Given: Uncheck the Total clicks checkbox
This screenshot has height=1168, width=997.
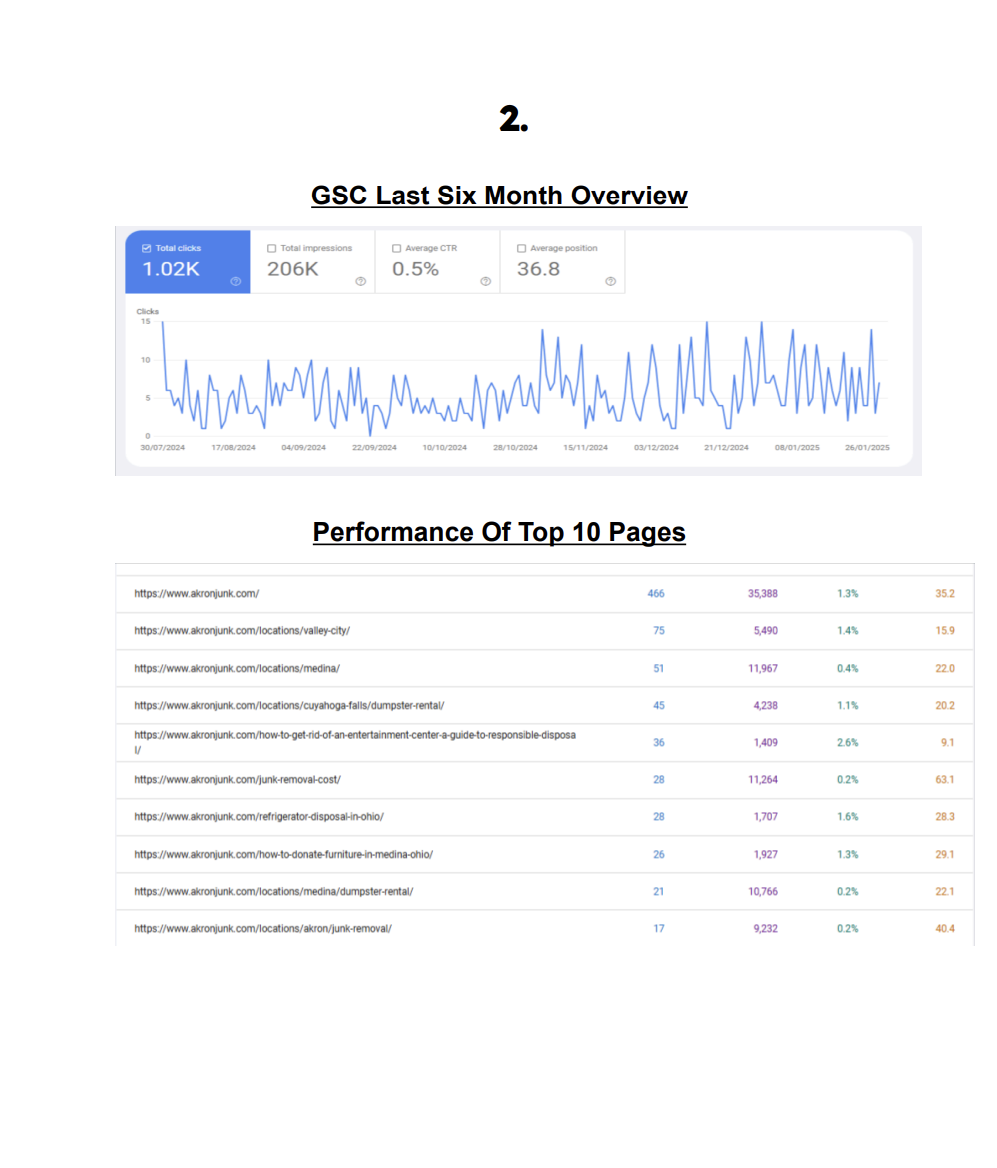Looking at the screenshot, I should tap(147, 248).
